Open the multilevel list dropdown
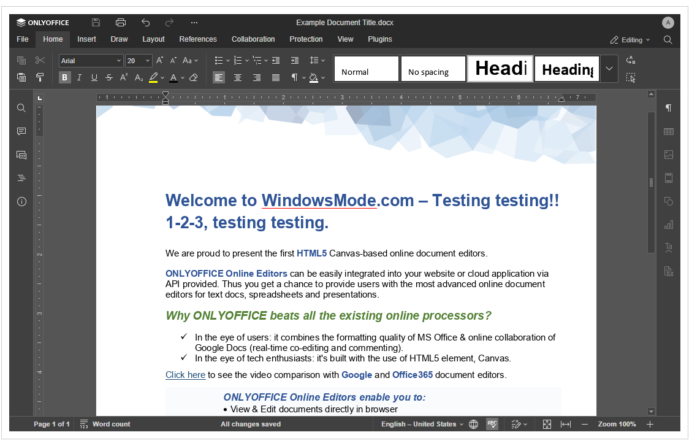 tap(266, 60)
